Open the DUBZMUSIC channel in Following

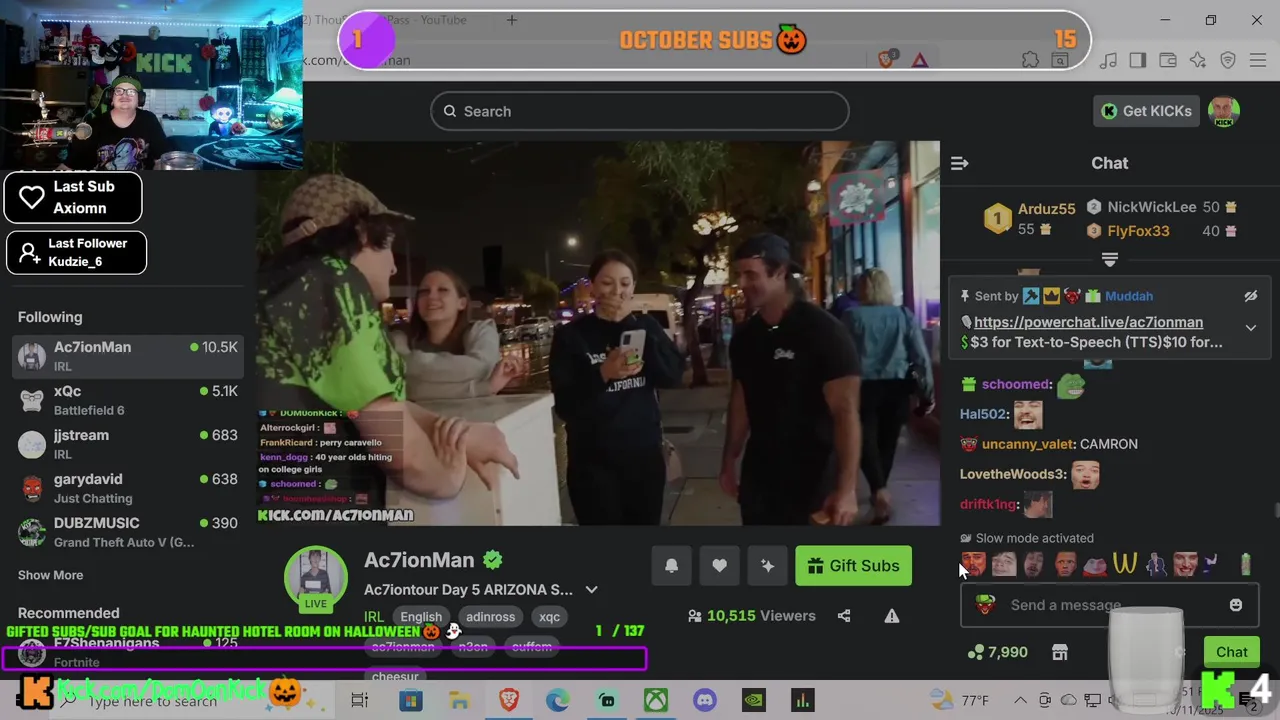pyautogui.click(x=128, y=532)
